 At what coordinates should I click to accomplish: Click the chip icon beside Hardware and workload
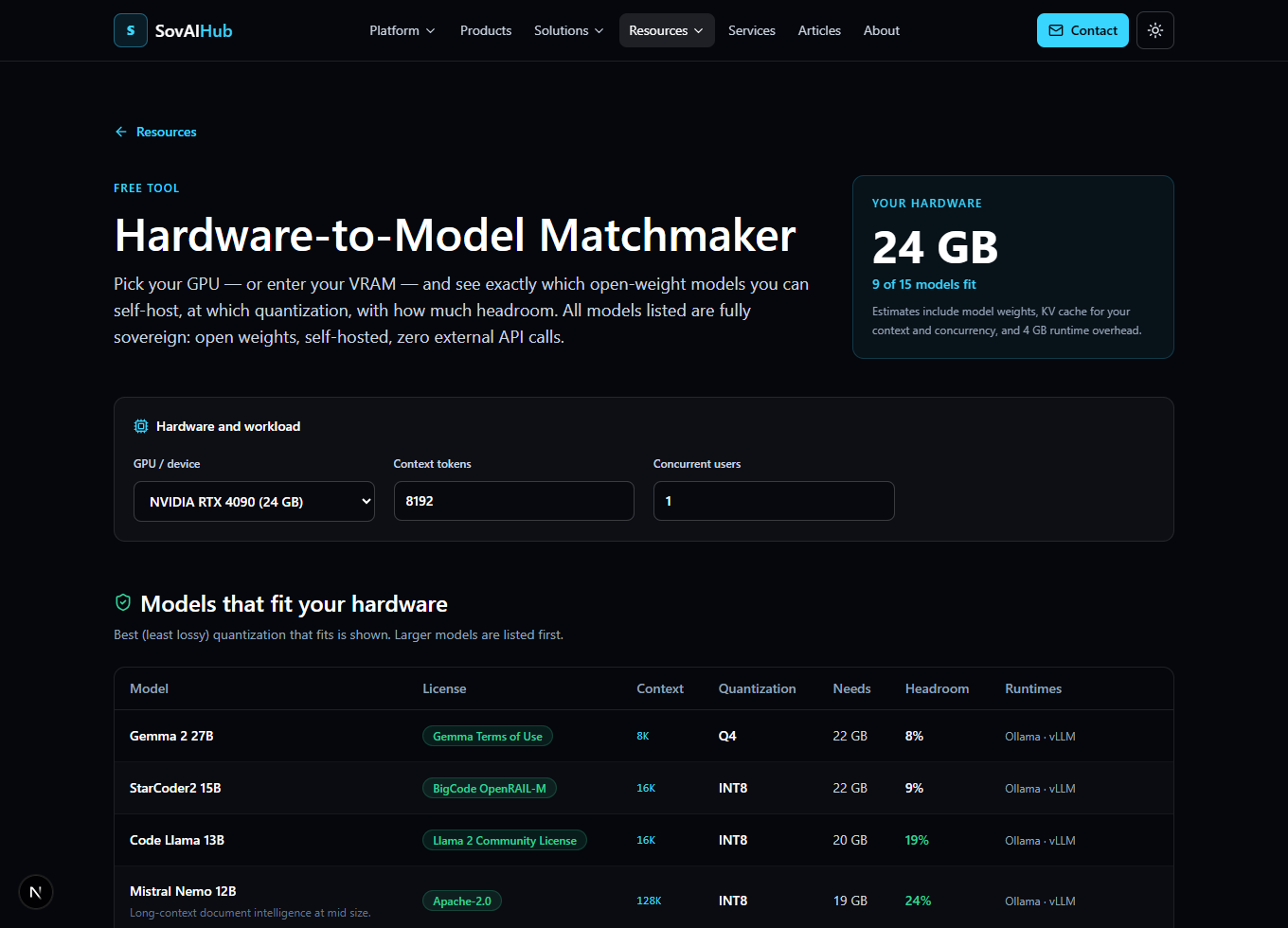pos(141,426)
